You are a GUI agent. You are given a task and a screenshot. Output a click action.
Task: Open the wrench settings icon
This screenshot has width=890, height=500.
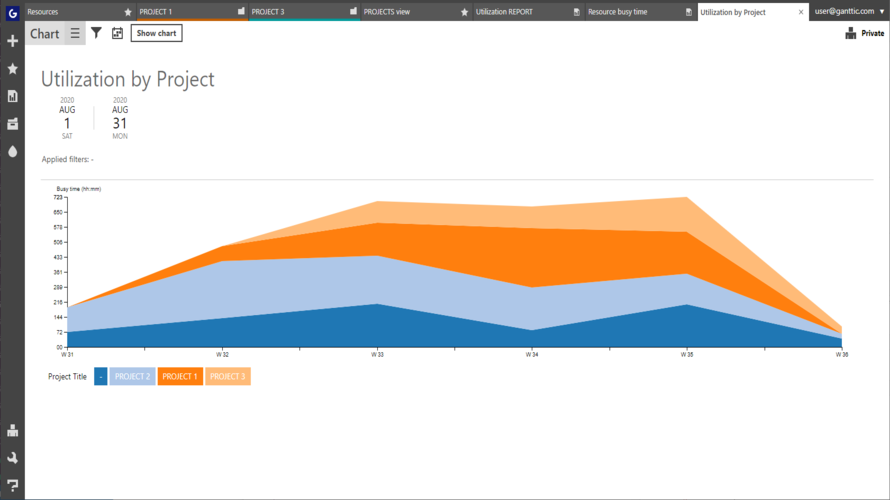pos(12,458)
